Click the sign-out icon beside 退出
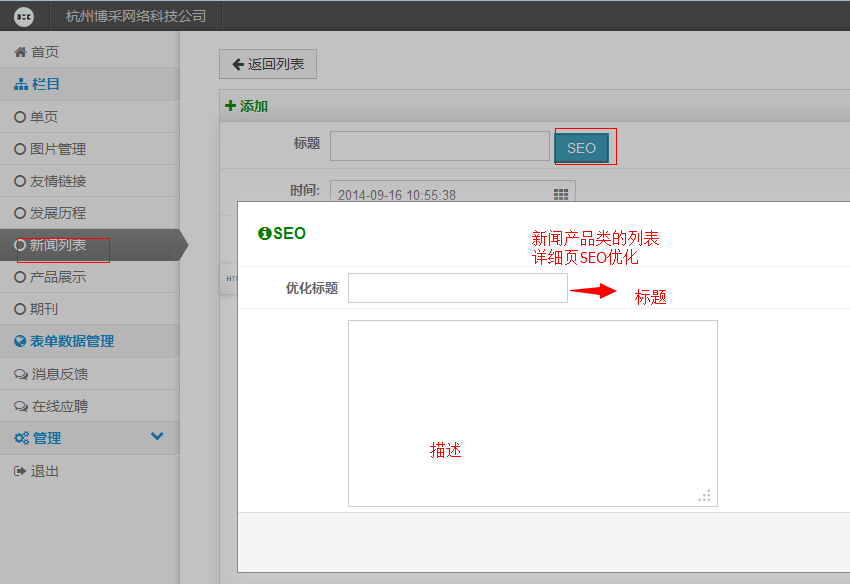The height and width of the screenshot is (584, 850). (20, 471)
